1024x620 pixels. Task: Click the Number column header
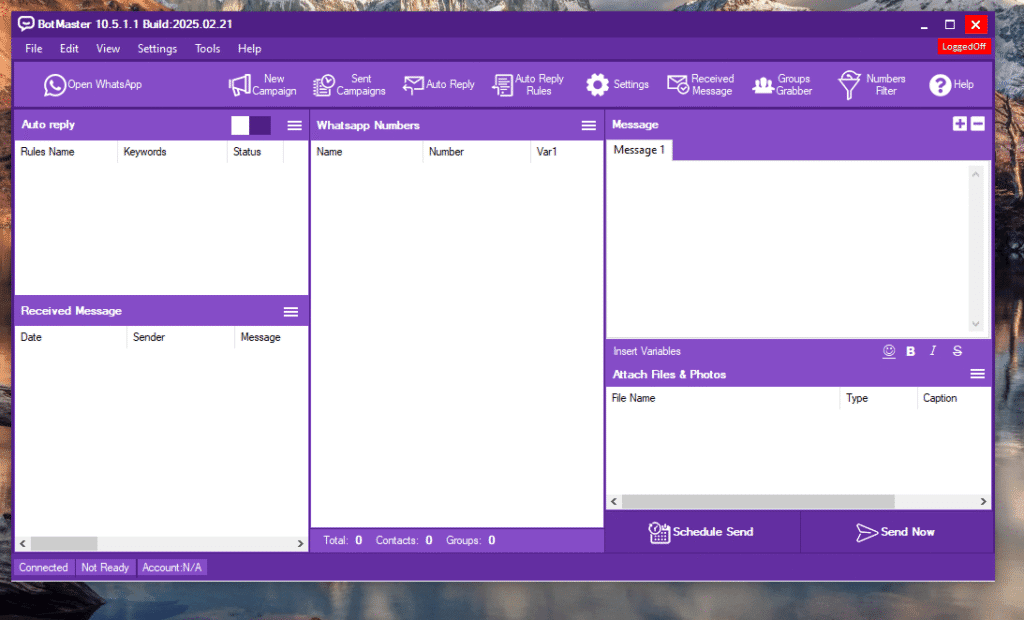[x=476, y=152]
